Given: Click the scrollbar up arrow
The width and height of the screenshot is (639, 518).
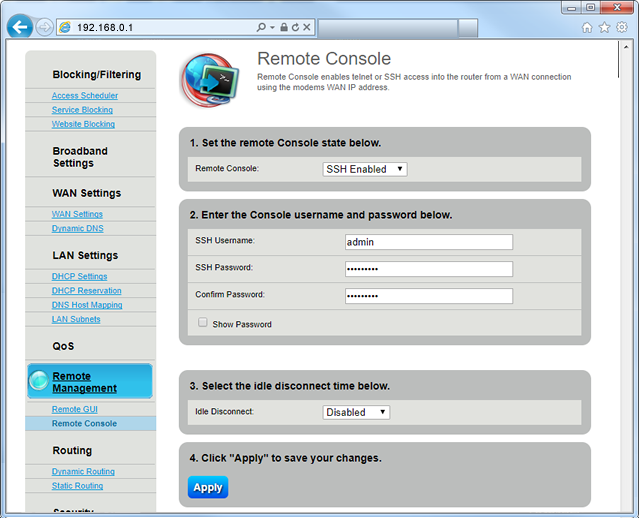Looking at the screenshot, I should point(626,47).
